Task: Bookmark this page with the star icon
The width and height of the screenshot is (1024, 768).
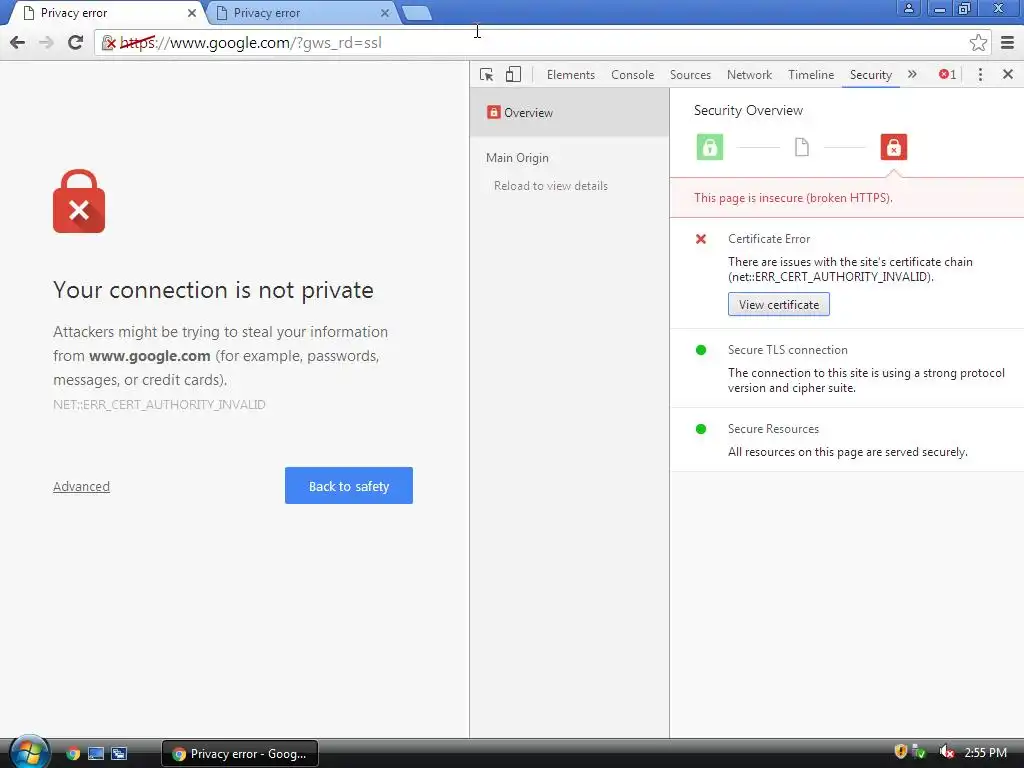Action: point(978,42)
